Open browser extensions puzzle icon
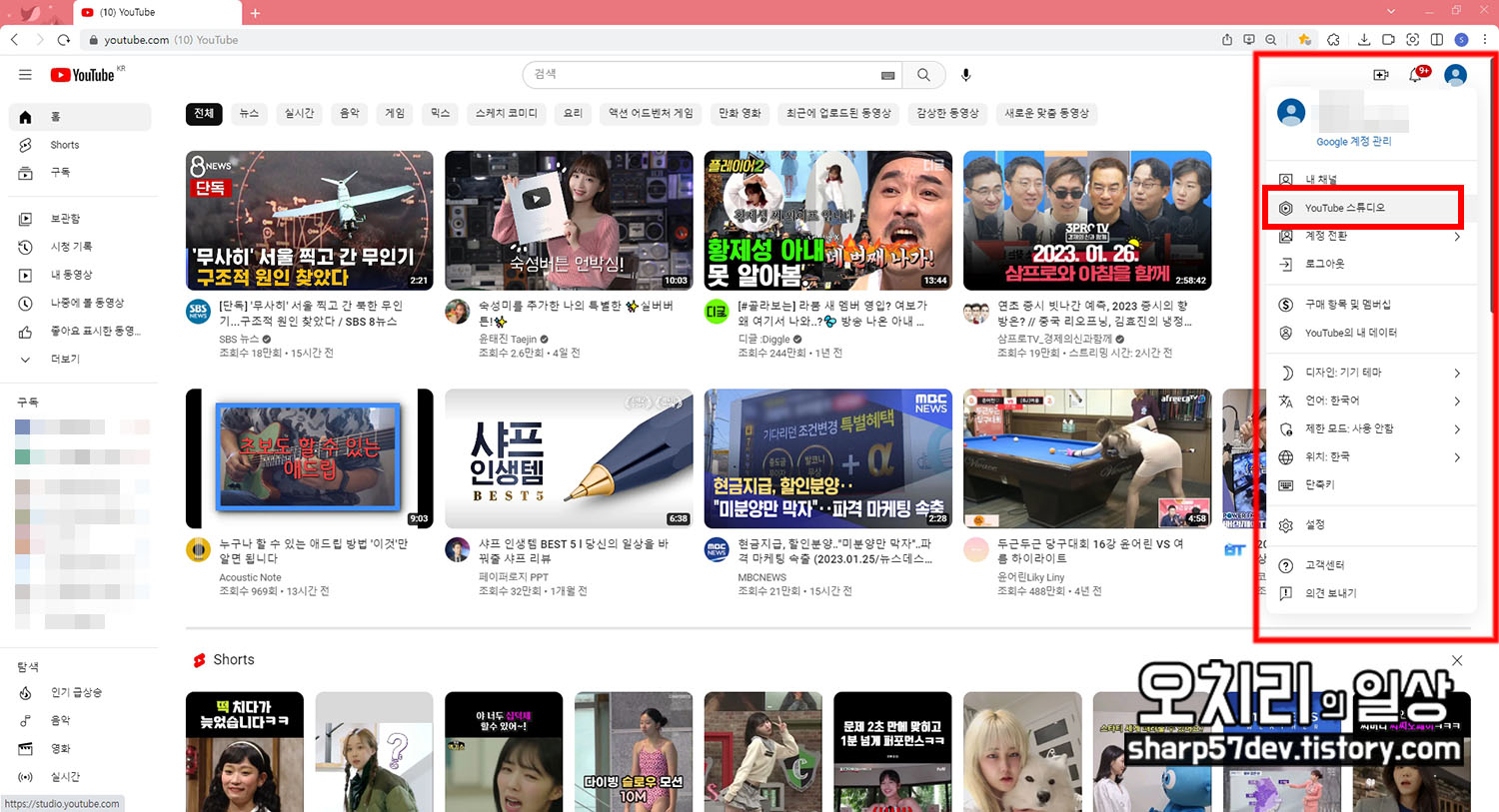 pos(1333,40)
